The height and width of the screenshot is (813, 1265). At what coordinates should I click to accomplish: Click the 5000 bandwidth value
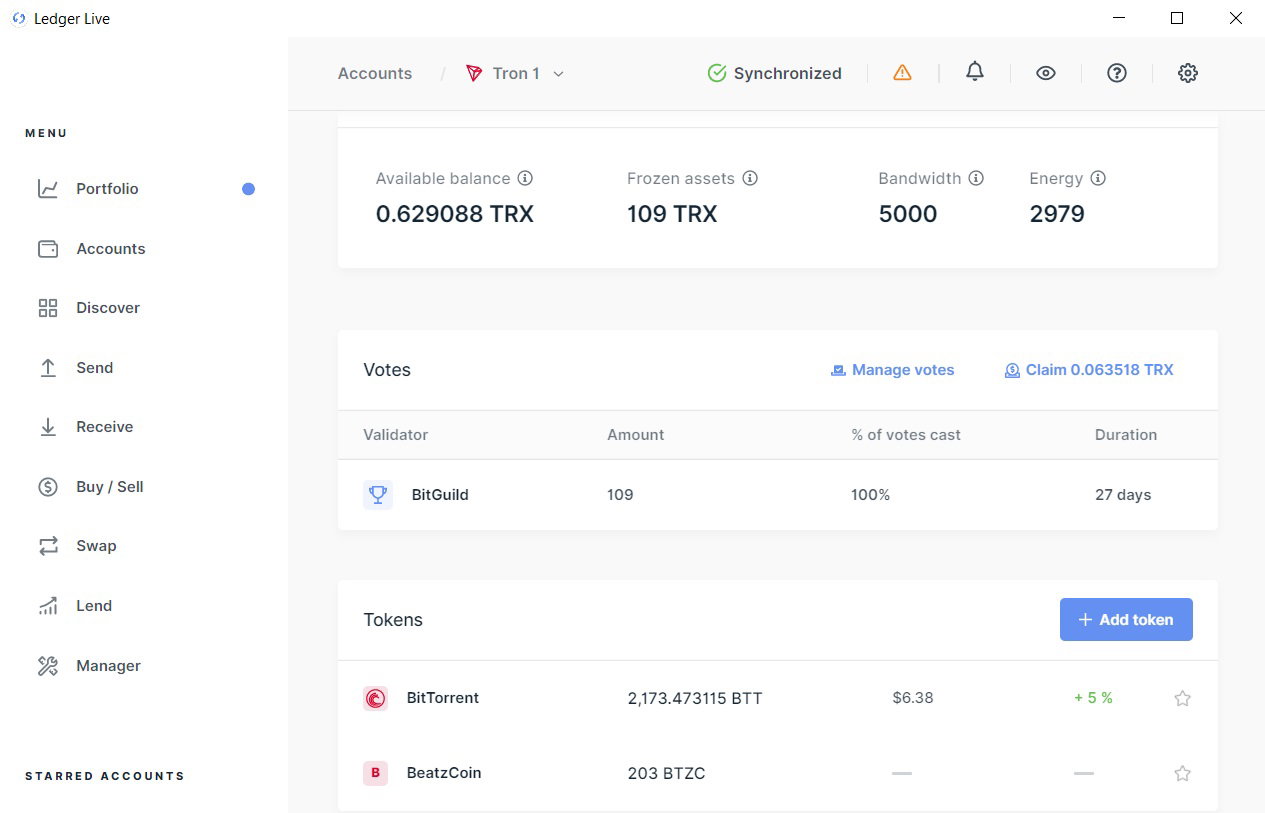908,214
